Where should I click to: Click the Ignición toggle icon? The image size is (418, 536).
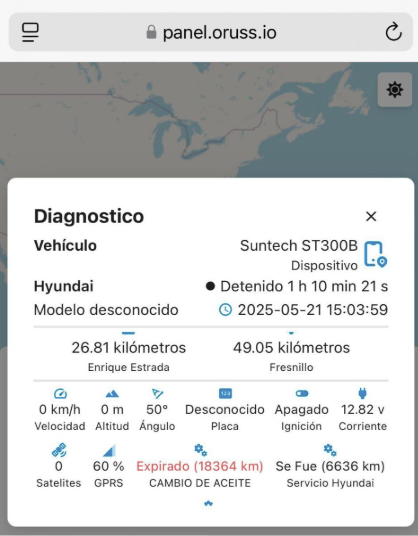pyautogui.click(x=302, y=393)
